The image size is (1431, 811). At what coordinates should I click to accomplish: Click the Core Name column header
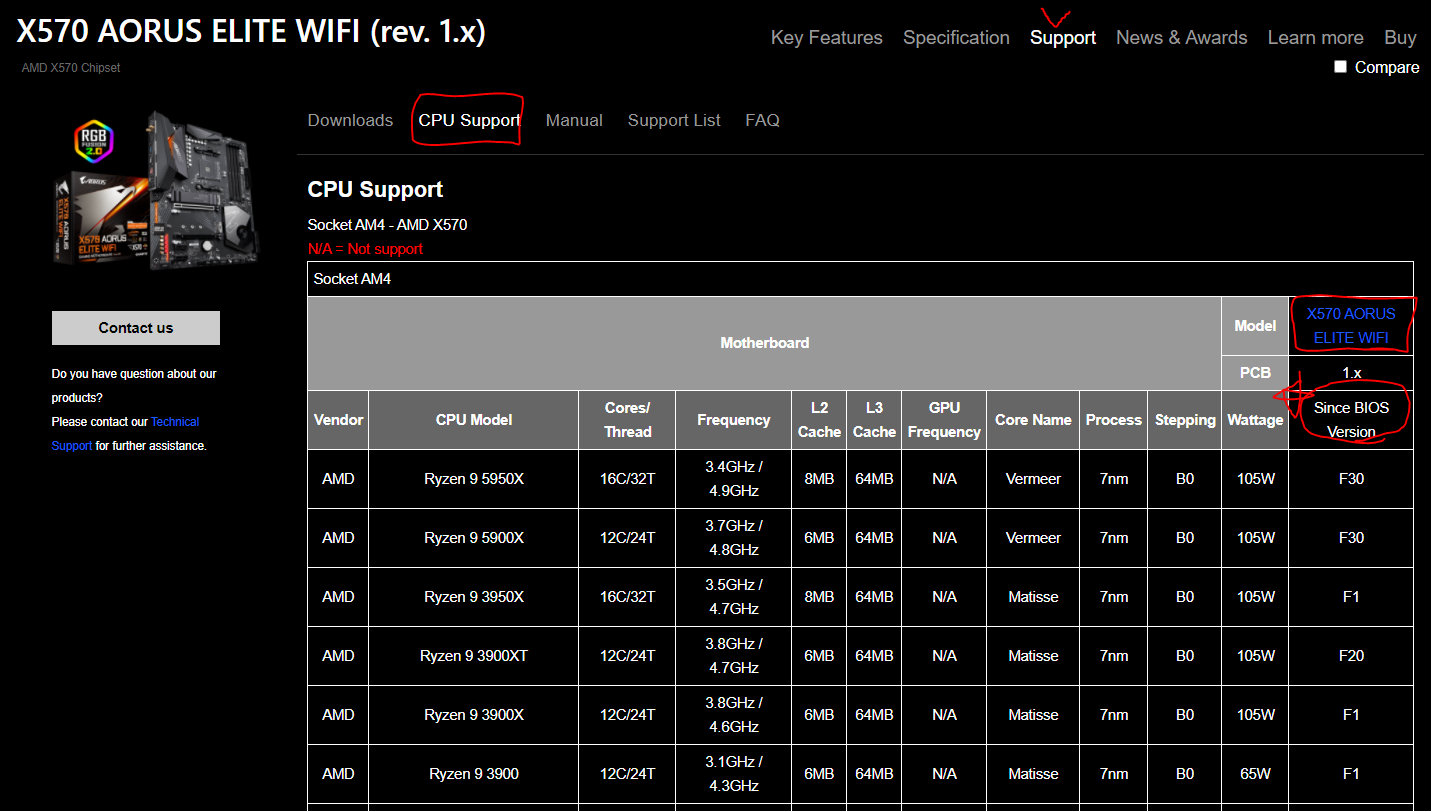tap(1033, 420)
